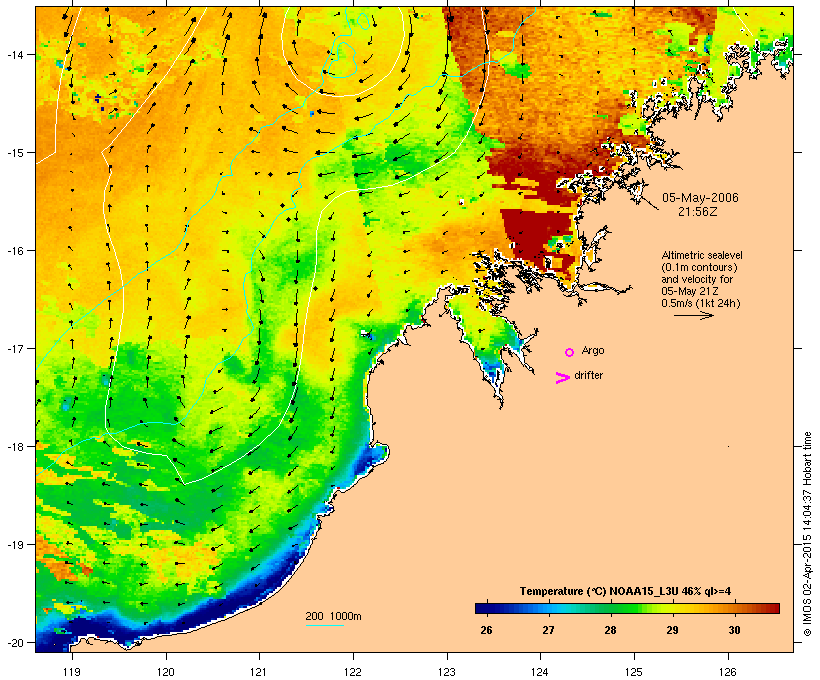Click the latitude axis label -14
The width and height of the screenshot is (820, 680).
15,54
